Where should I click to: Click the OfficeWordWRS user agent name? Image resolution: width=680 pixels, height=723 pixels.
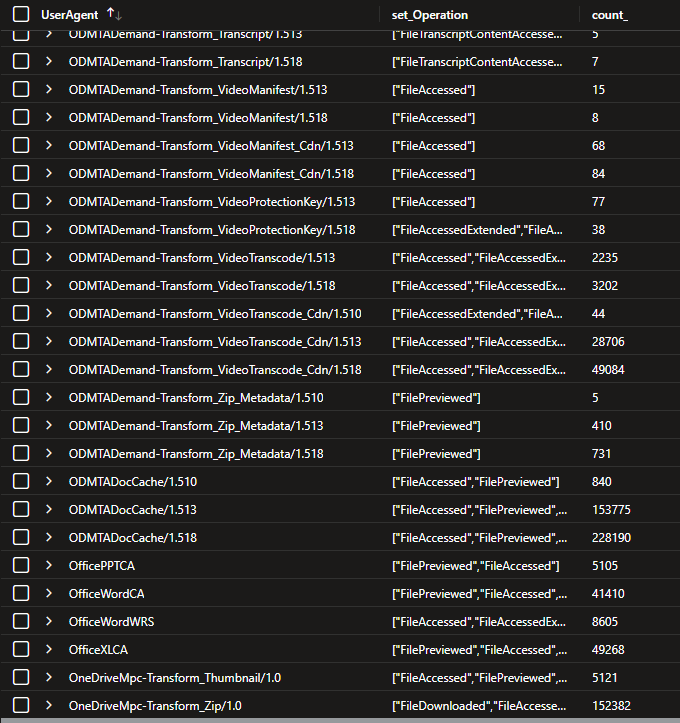tap(112, 622)
